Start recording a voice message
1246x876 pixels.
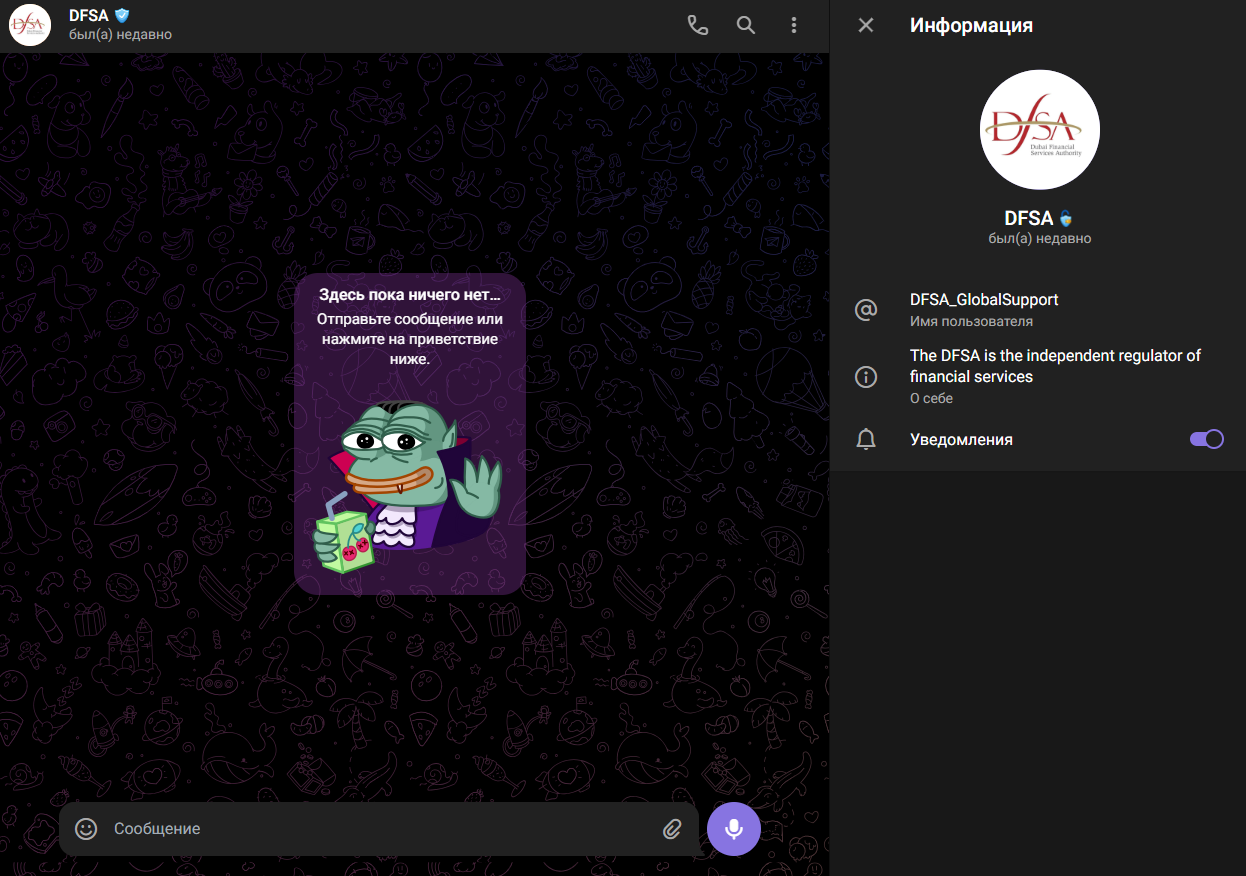[x=734, y=829]
